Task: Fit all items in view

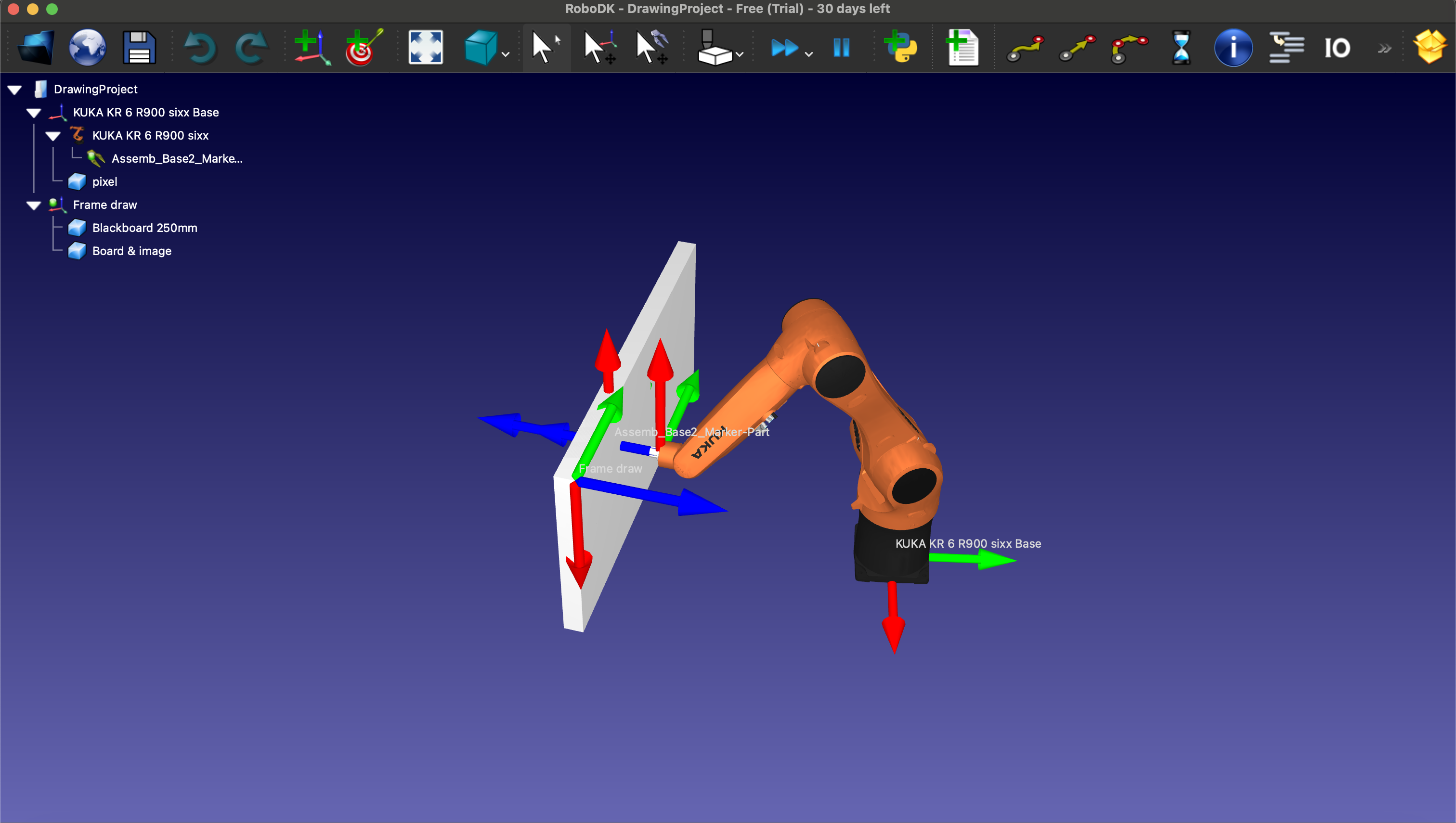Action: (x=425, y=48)
